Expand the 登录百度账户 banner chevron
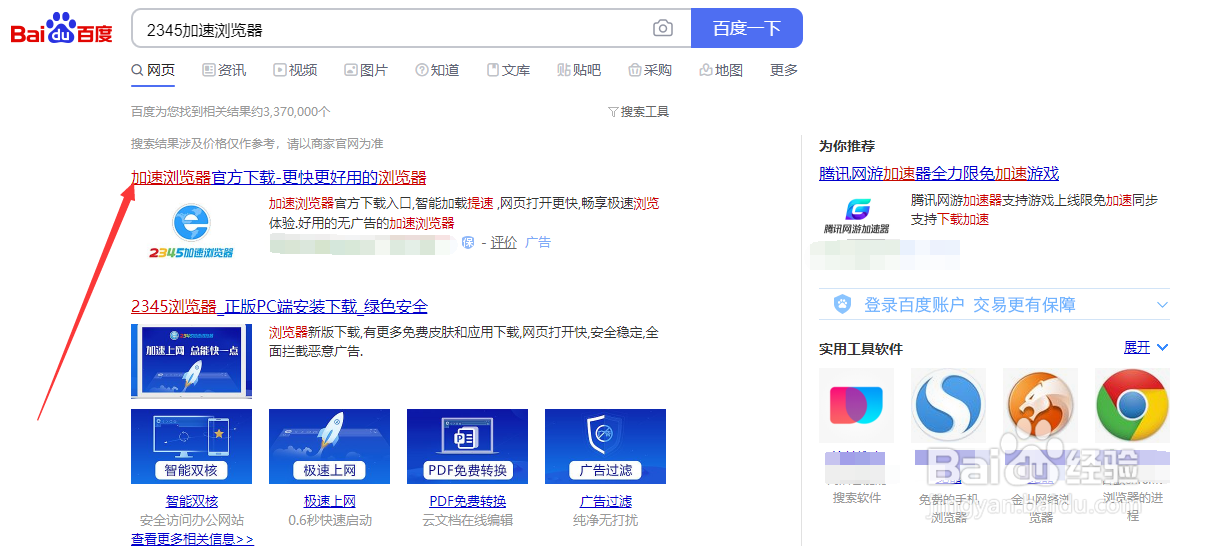Screen dimensions: 1207x546 (1161, 304)
